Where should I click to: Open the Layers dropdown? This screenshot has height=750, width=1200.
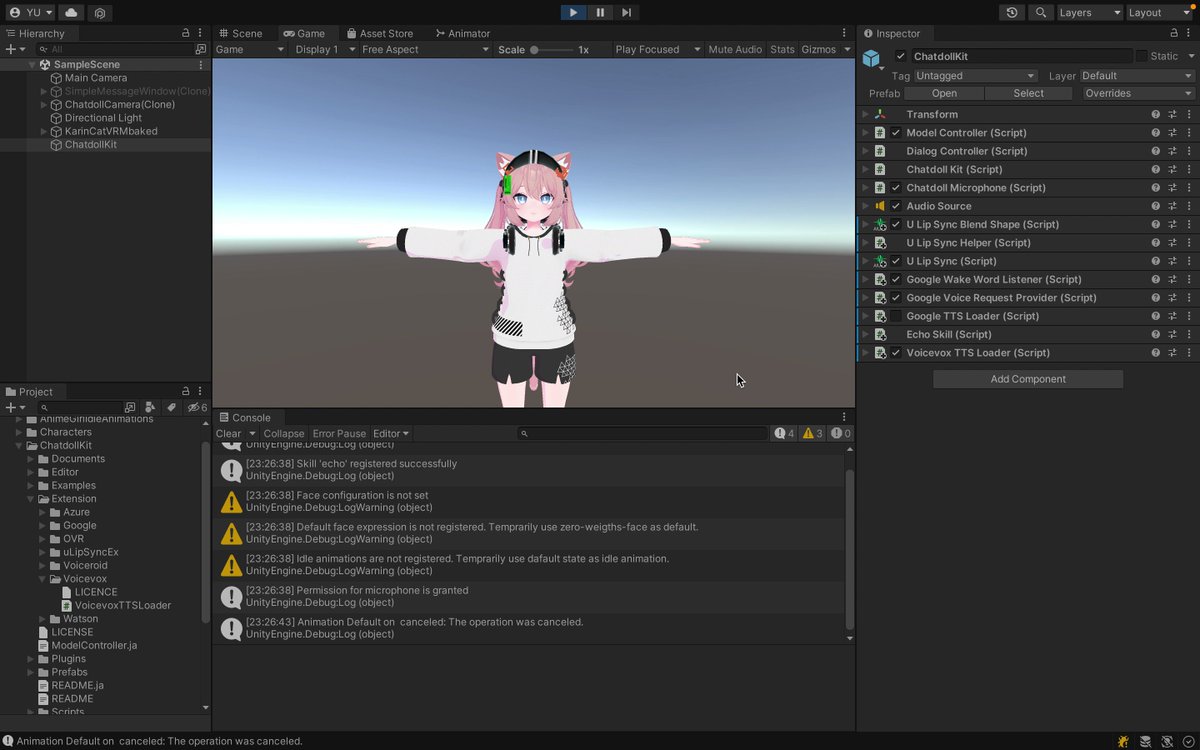pyautogui.click(x=1089, y=13)
